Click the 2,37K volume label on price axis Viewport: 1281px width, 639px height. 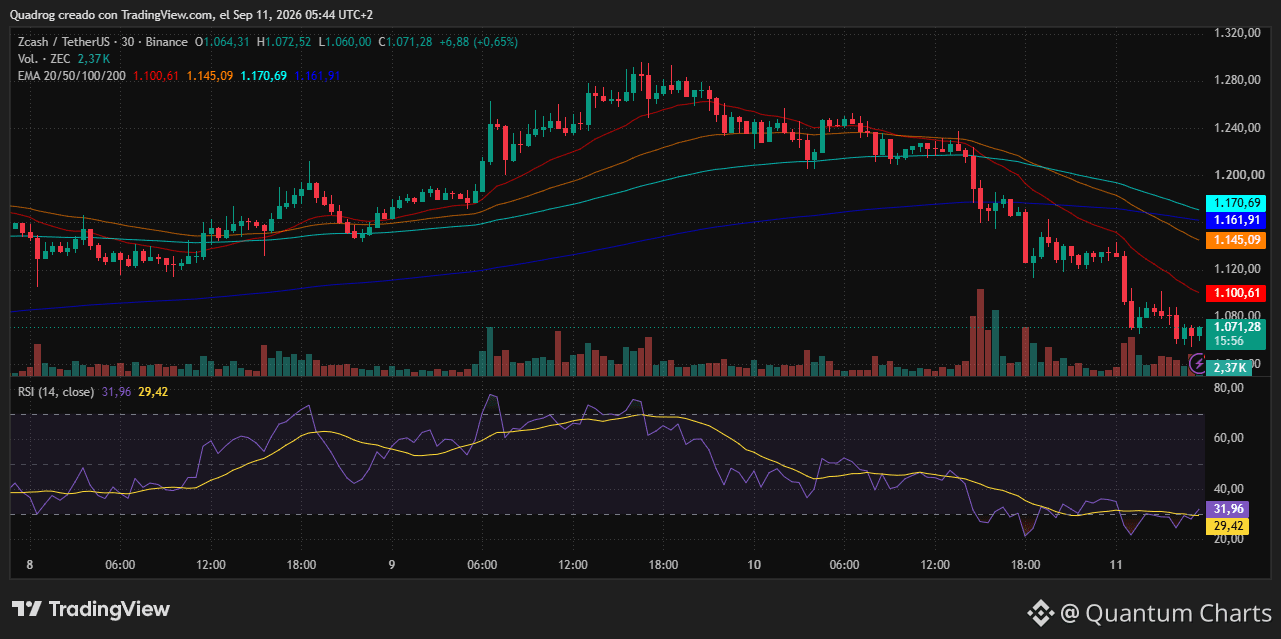(1229, 368)
